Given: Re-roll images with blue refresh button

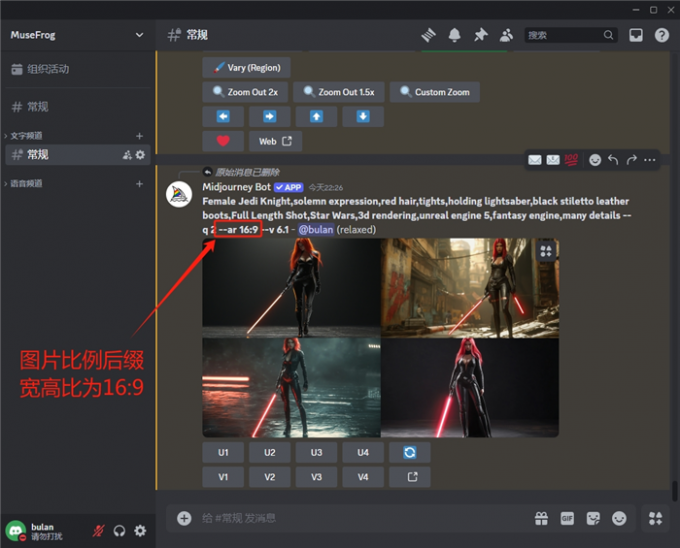Looking at the screenshot, I should click(x=410, y=453).
